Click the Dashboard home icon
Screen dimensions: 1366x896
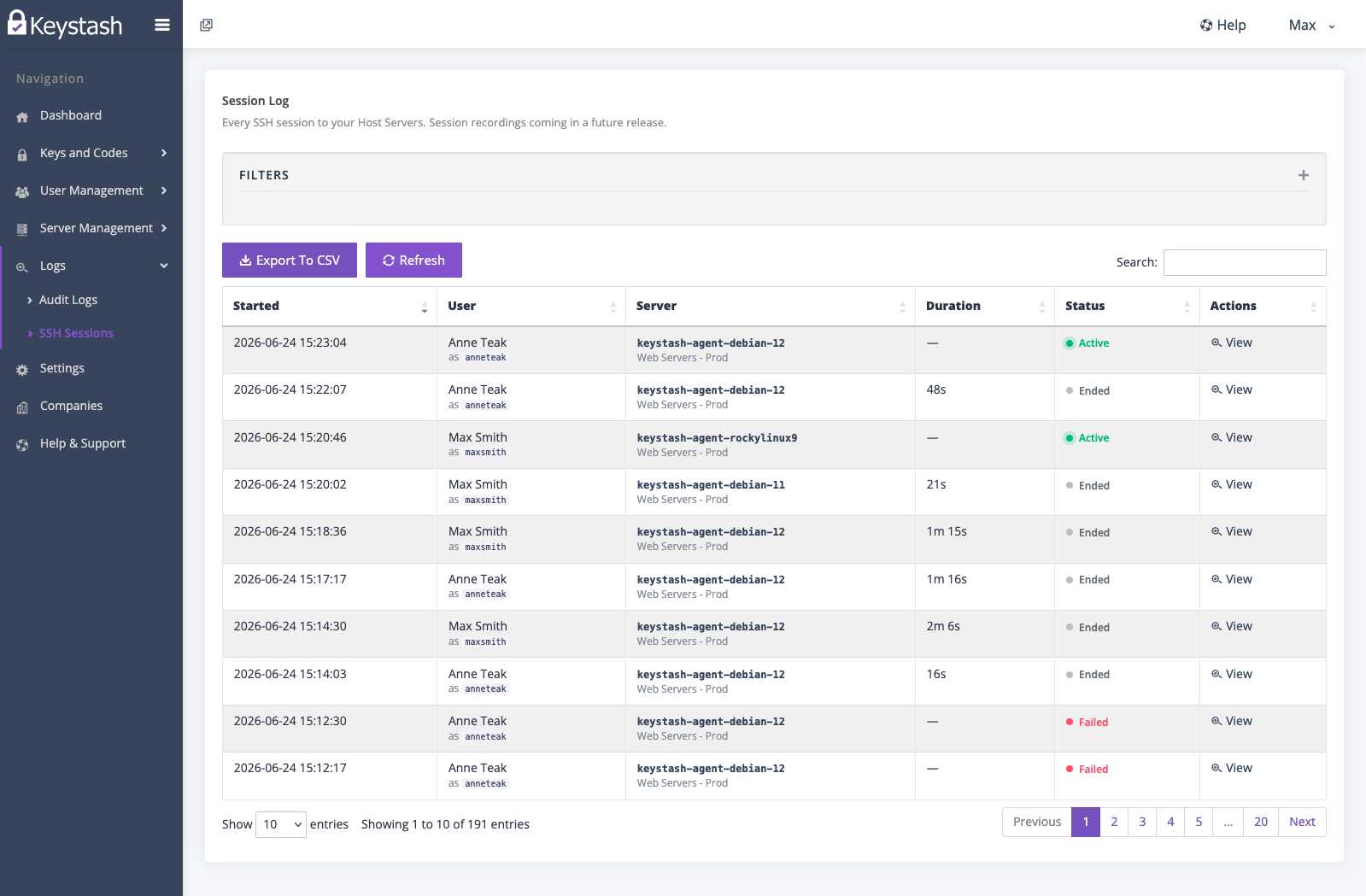coord(22,117)
